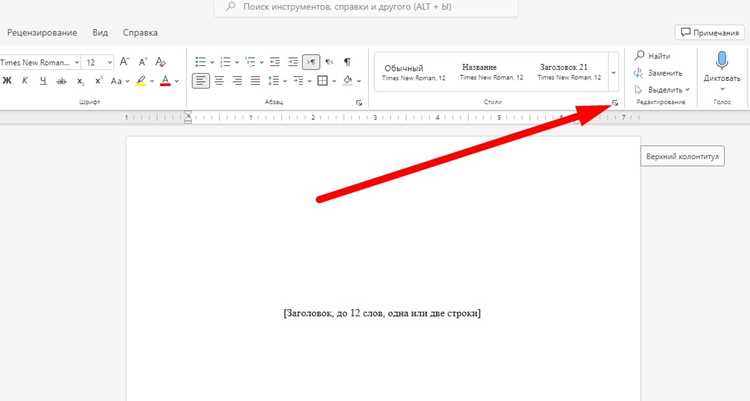Click the Верхний колонтитул header tag
This screenshot has width=750, height=401.
tap(683, 156)
